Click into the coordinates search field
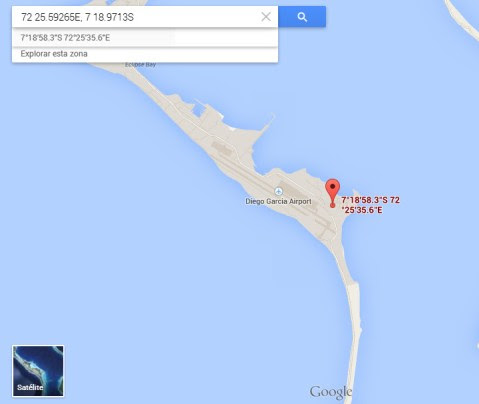This screenshot has height=404, width=479. pyautogui.click(x=137, y=17)
